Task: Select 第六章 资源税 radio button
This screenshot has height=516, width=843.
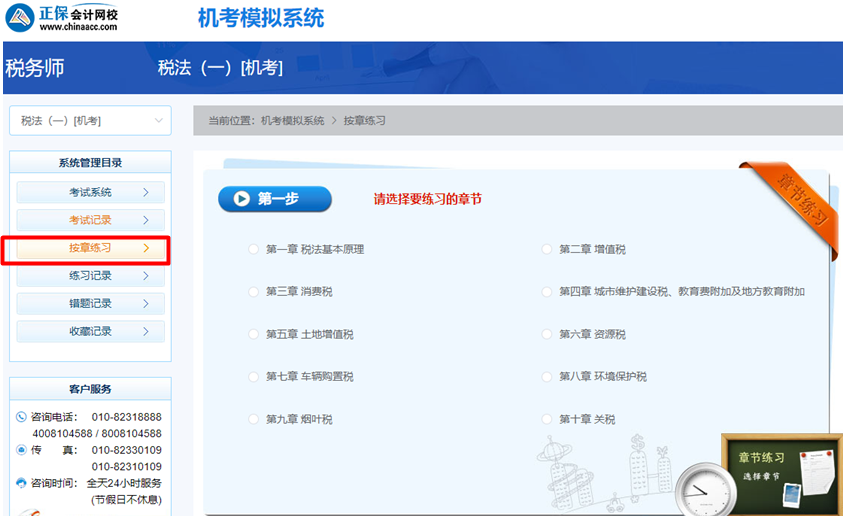Action: click(547, 334)
